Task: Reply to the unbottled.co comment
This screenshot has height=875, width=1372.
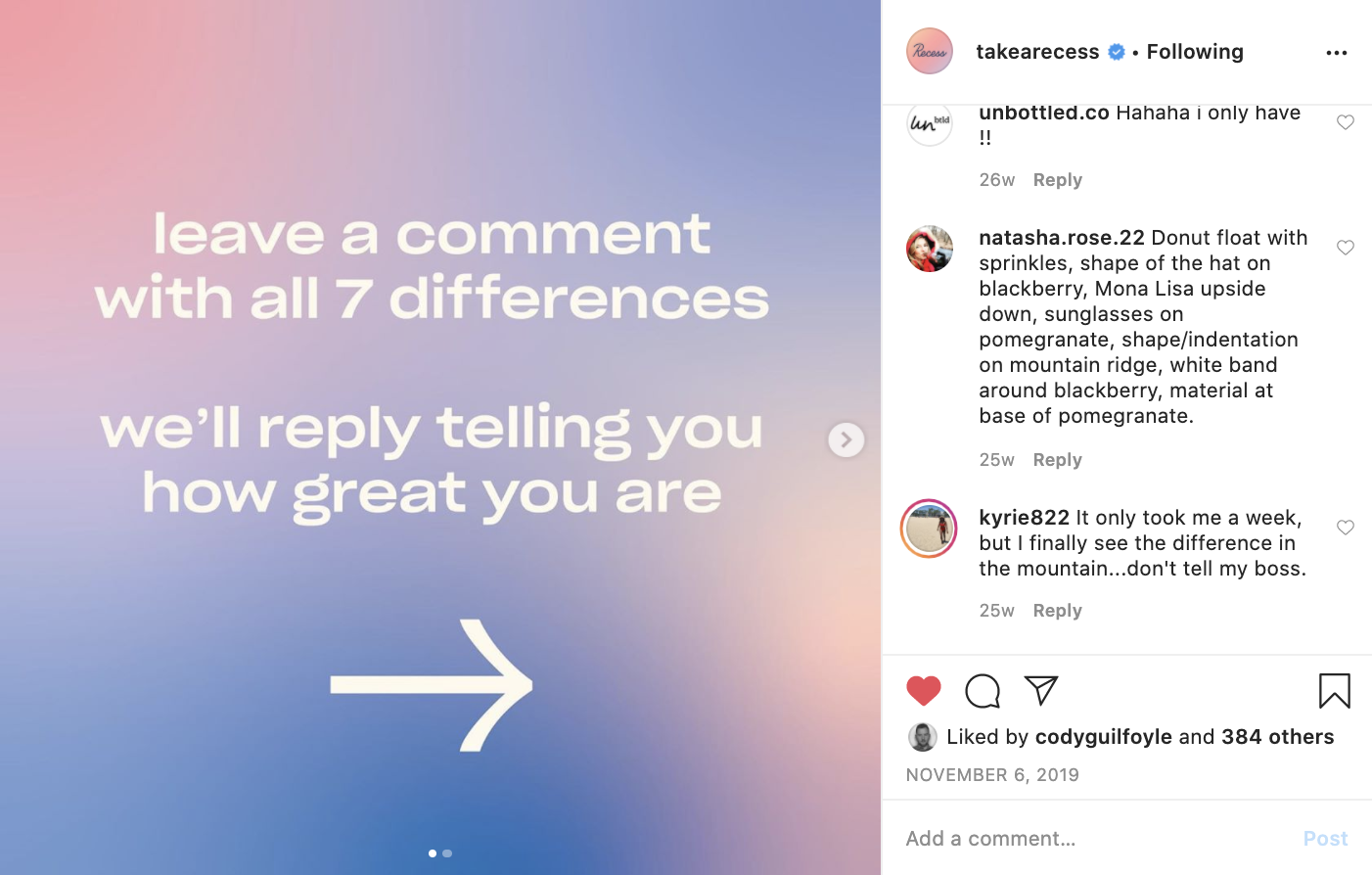Action: pyautogui.click(x=1057, y=180)
